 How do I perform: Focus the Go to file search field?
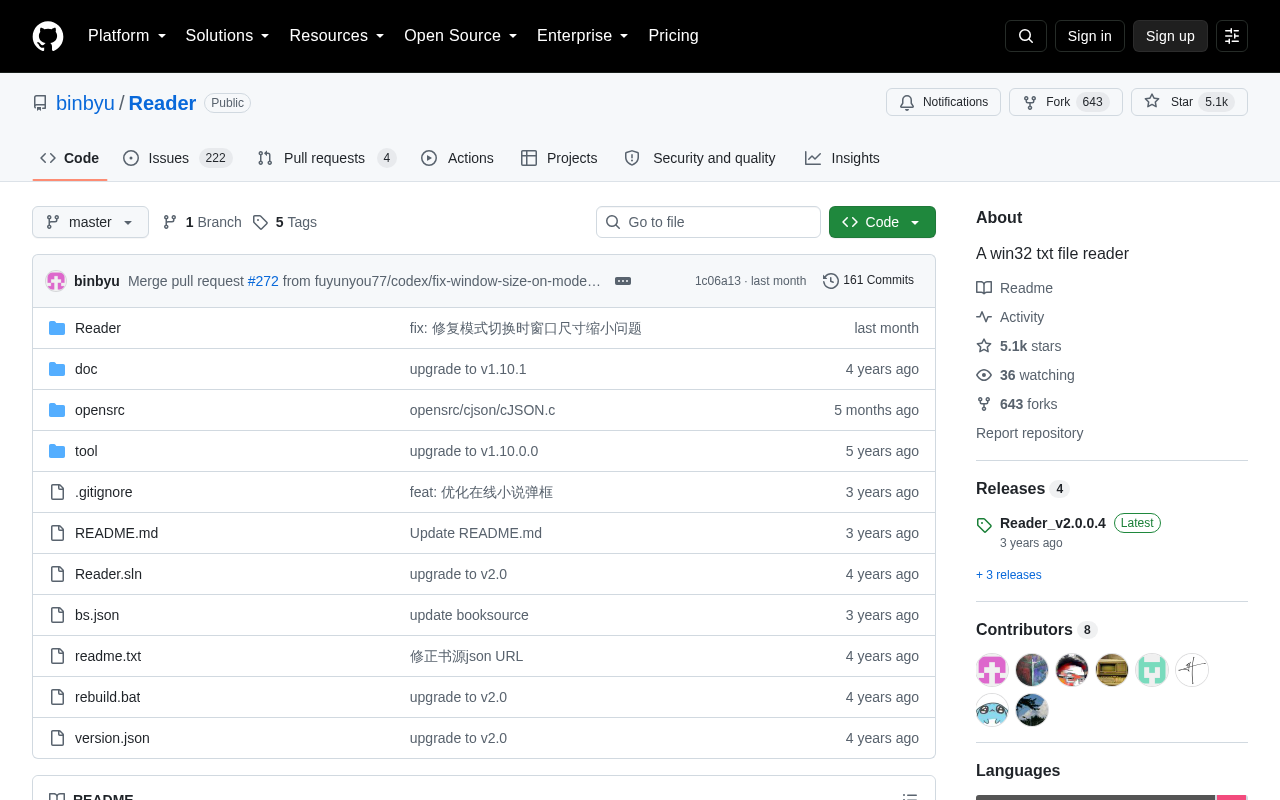tap(708, 222)
